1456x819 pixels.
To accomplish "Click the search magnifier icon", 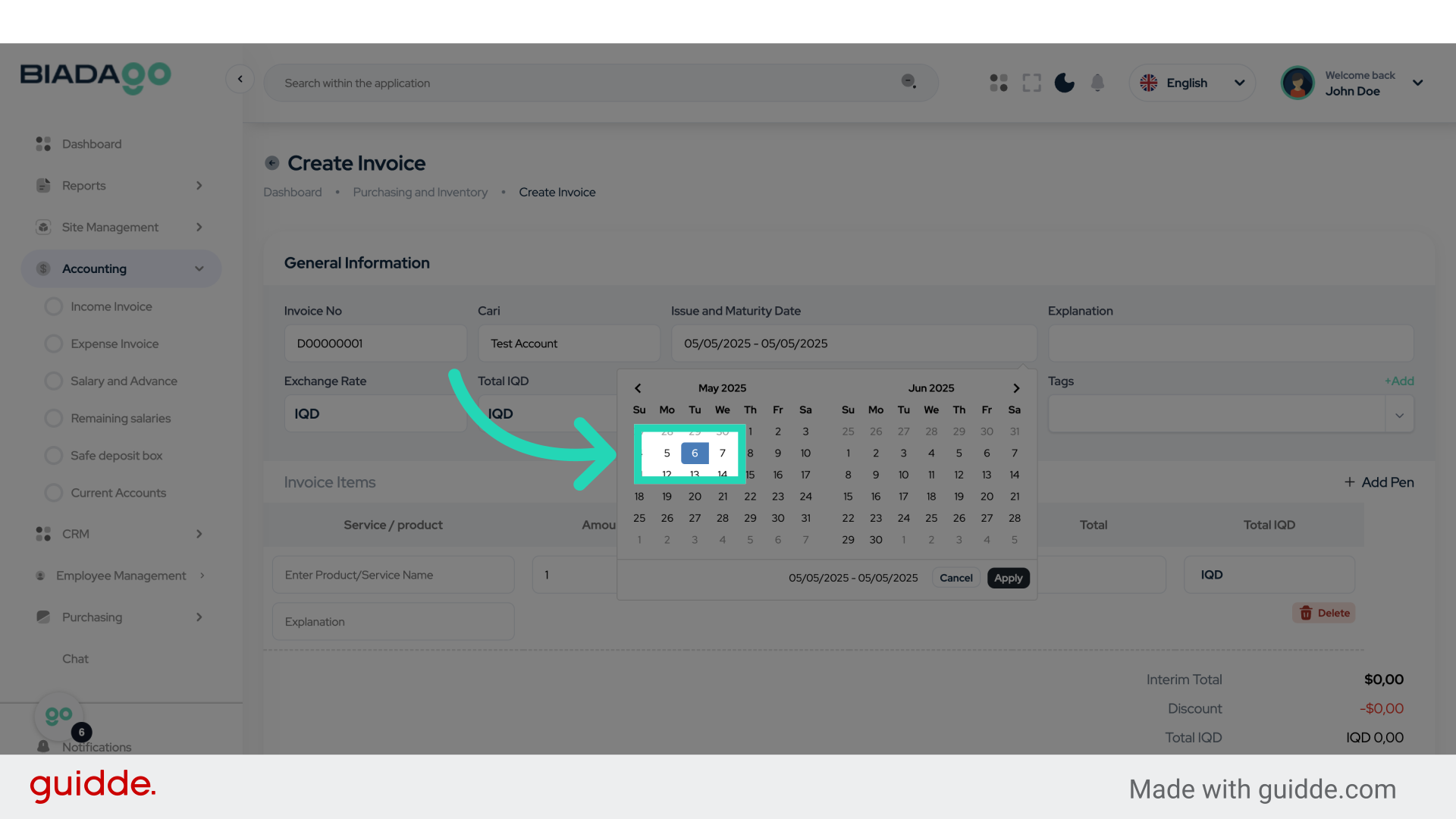I will pos(908,81).
